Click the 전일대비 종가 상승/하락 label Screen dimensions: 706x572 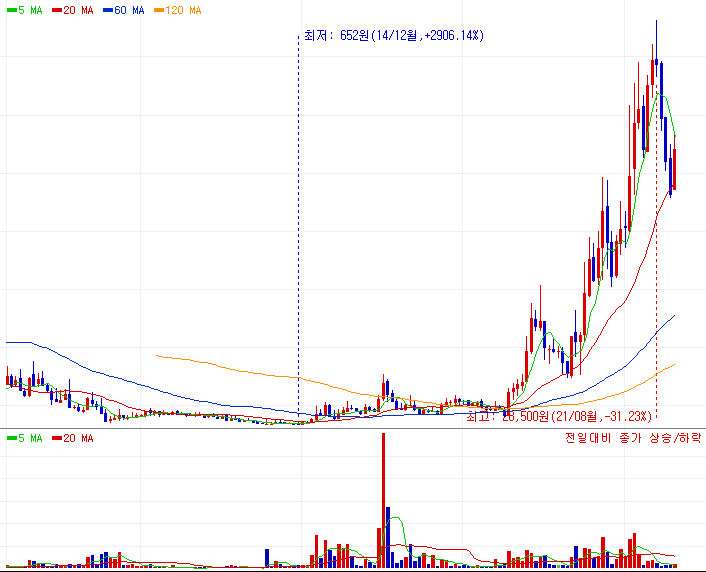633,437
